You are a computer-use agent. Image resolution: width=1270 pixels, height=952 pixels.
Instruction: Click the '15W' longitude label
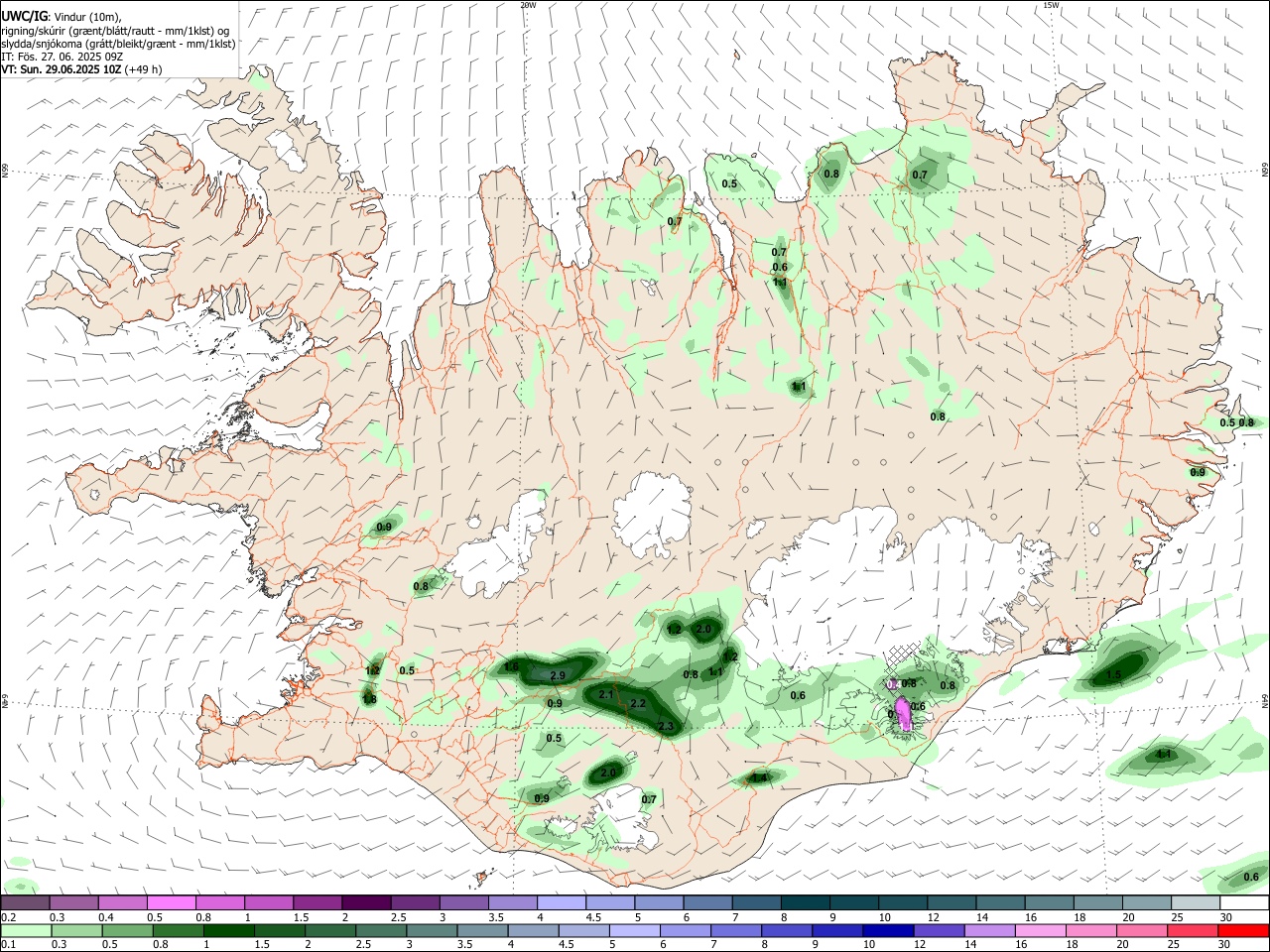pyautogui.click(x=1051, y=5)
